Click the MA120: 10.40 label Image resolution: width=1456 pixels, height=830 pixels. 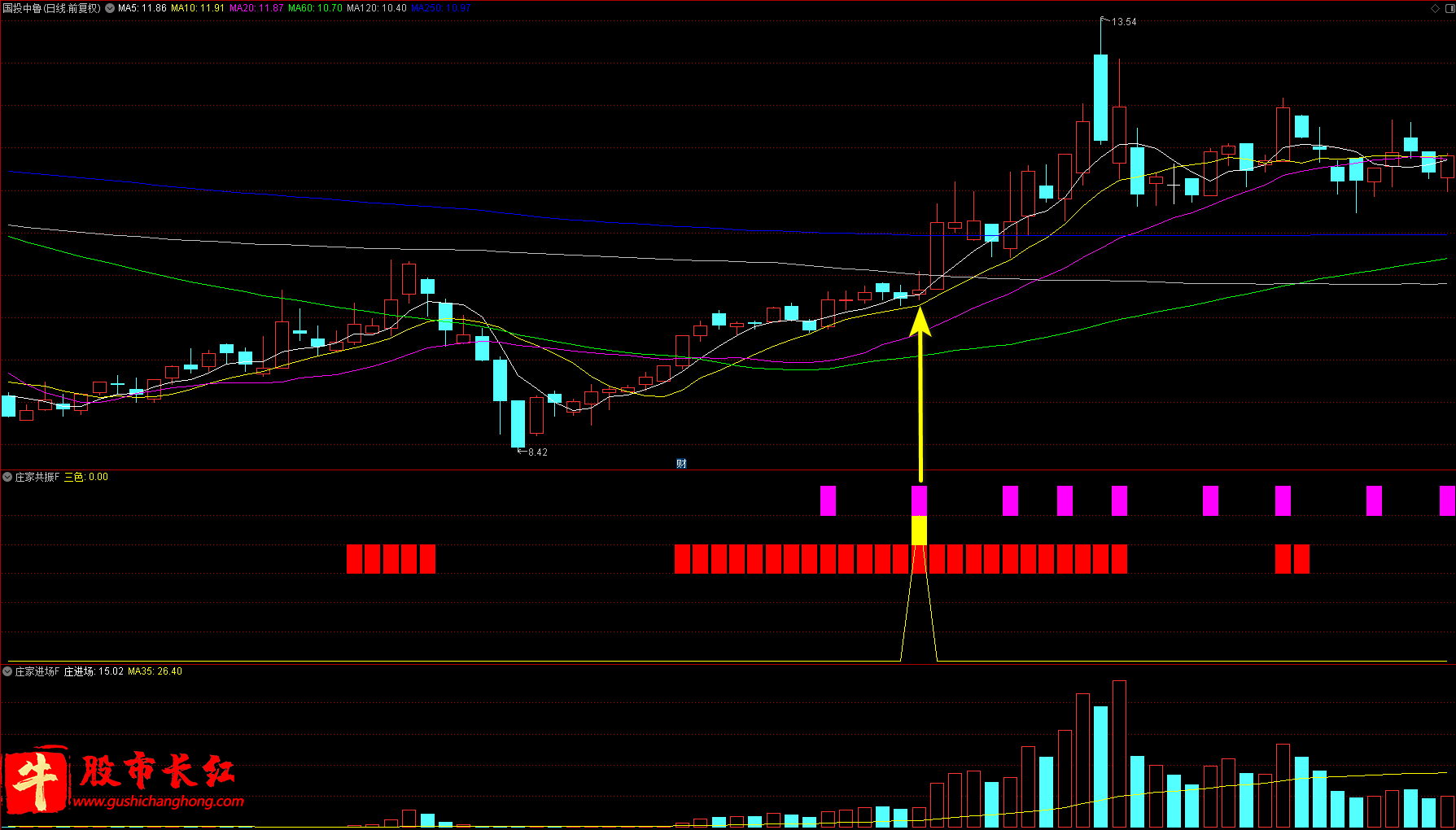tap(377, 8)
